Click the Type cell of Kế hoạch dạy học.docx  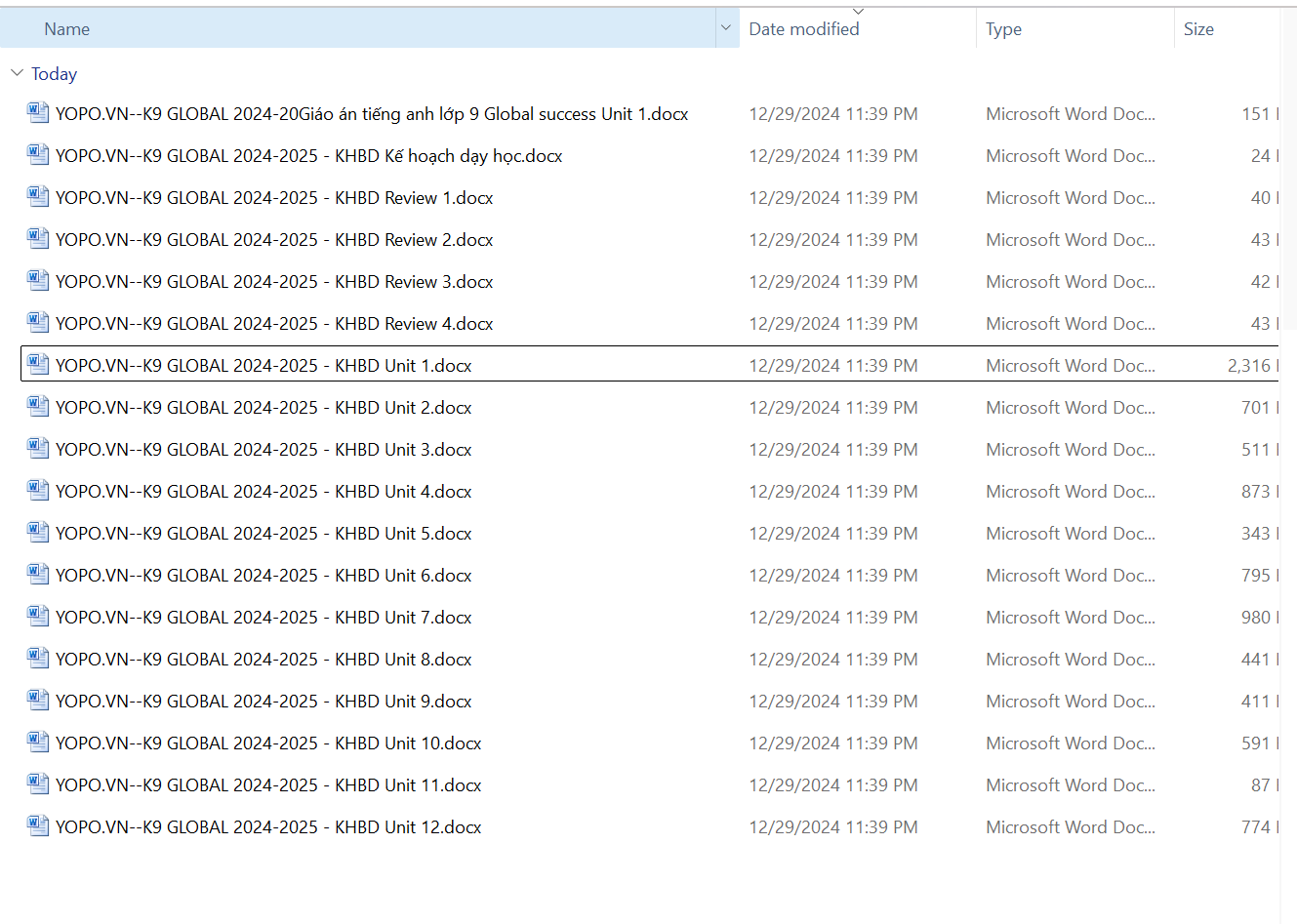[1071, 156]
